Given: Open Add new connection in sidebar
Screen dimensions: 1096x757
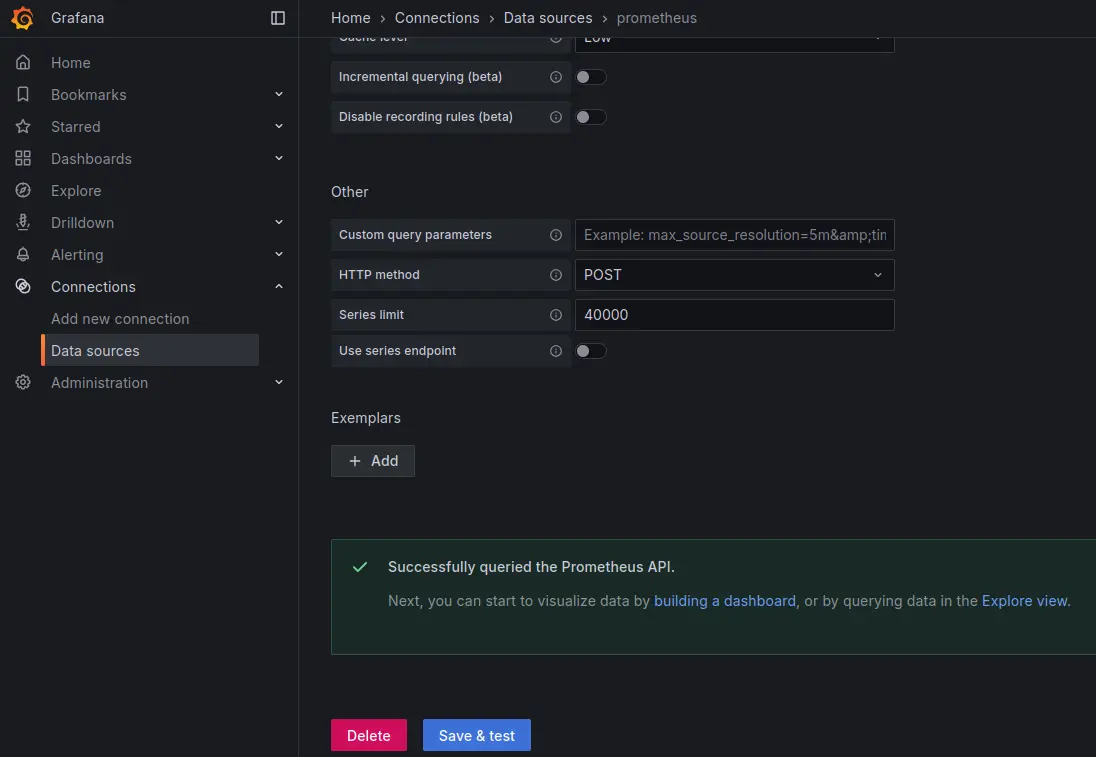Looking at the screenshot, I should (120, 318).
